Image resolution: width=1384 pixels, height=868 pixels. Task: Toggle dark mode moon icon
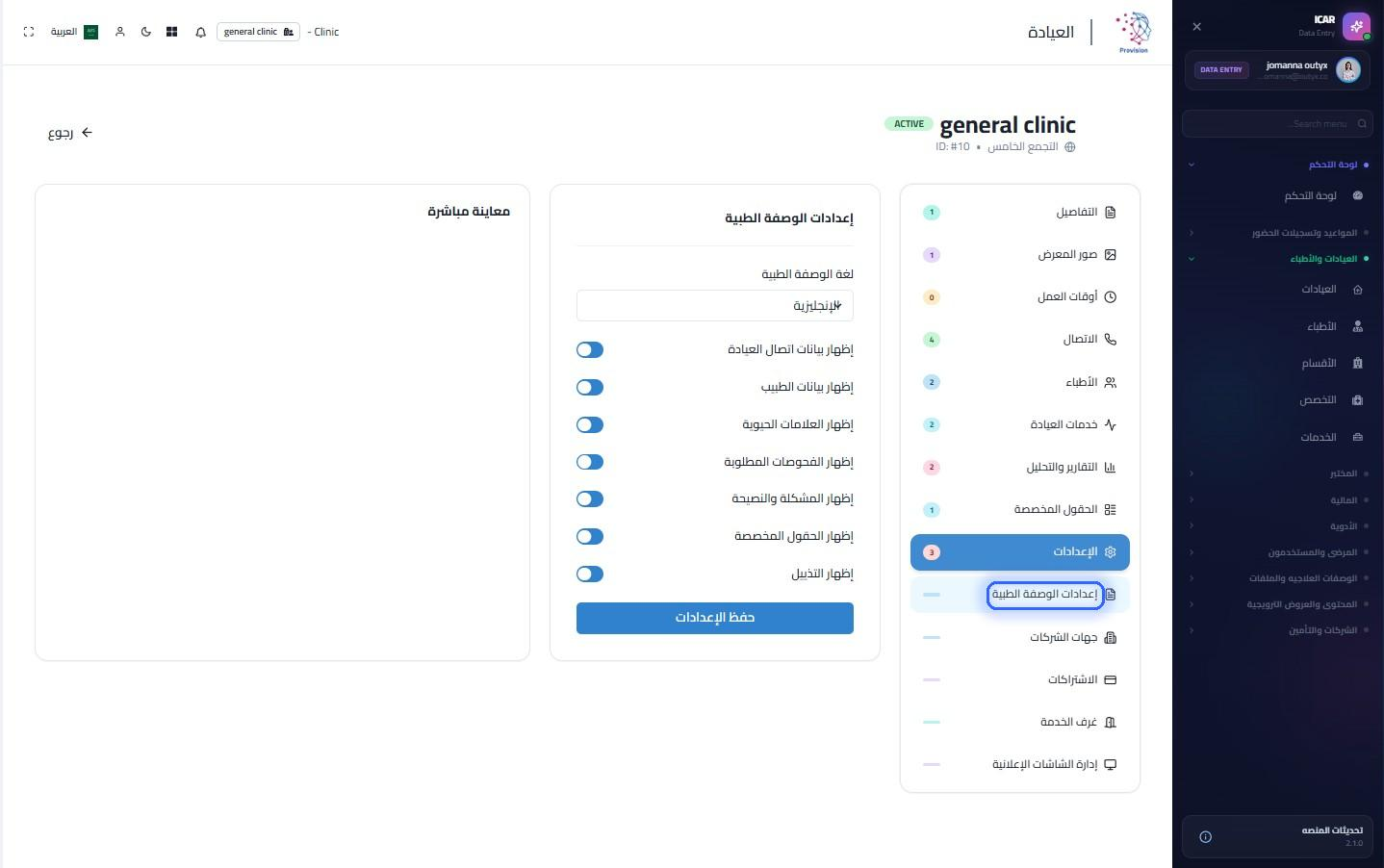point(146,32)
